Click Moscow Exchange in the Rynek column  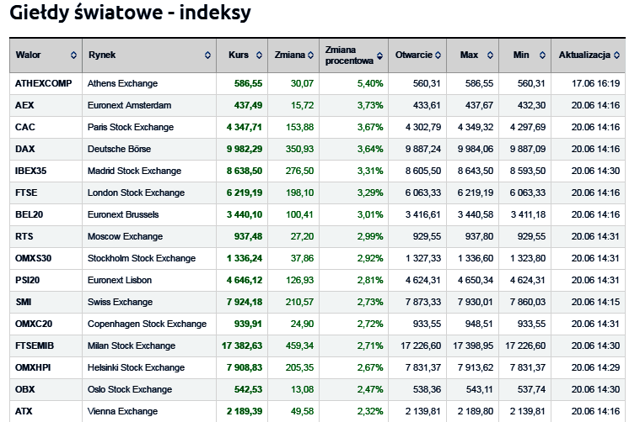[x=122, y=236]
